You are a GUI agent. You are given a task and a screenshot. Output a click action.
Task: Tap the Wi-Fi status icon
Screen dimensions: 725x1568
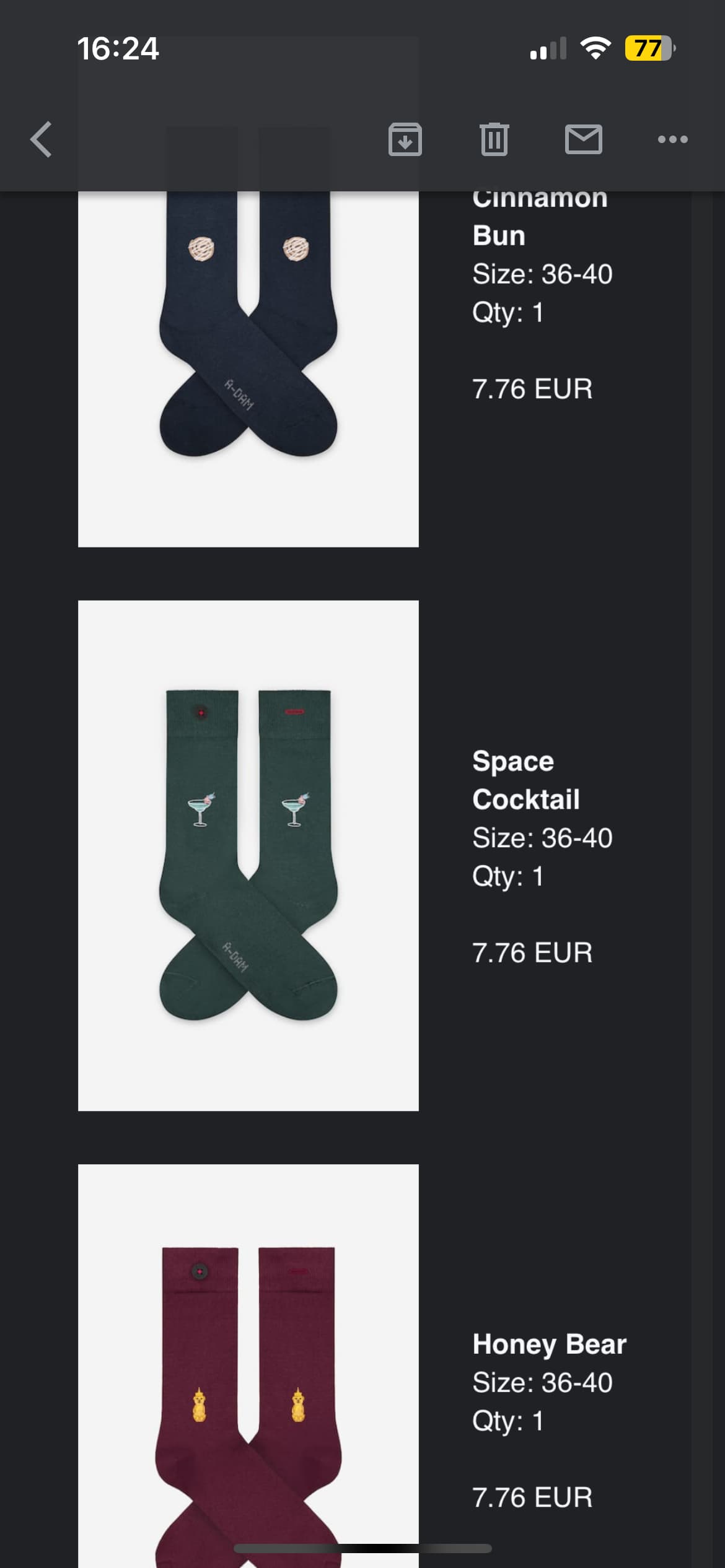click(595, 48)
